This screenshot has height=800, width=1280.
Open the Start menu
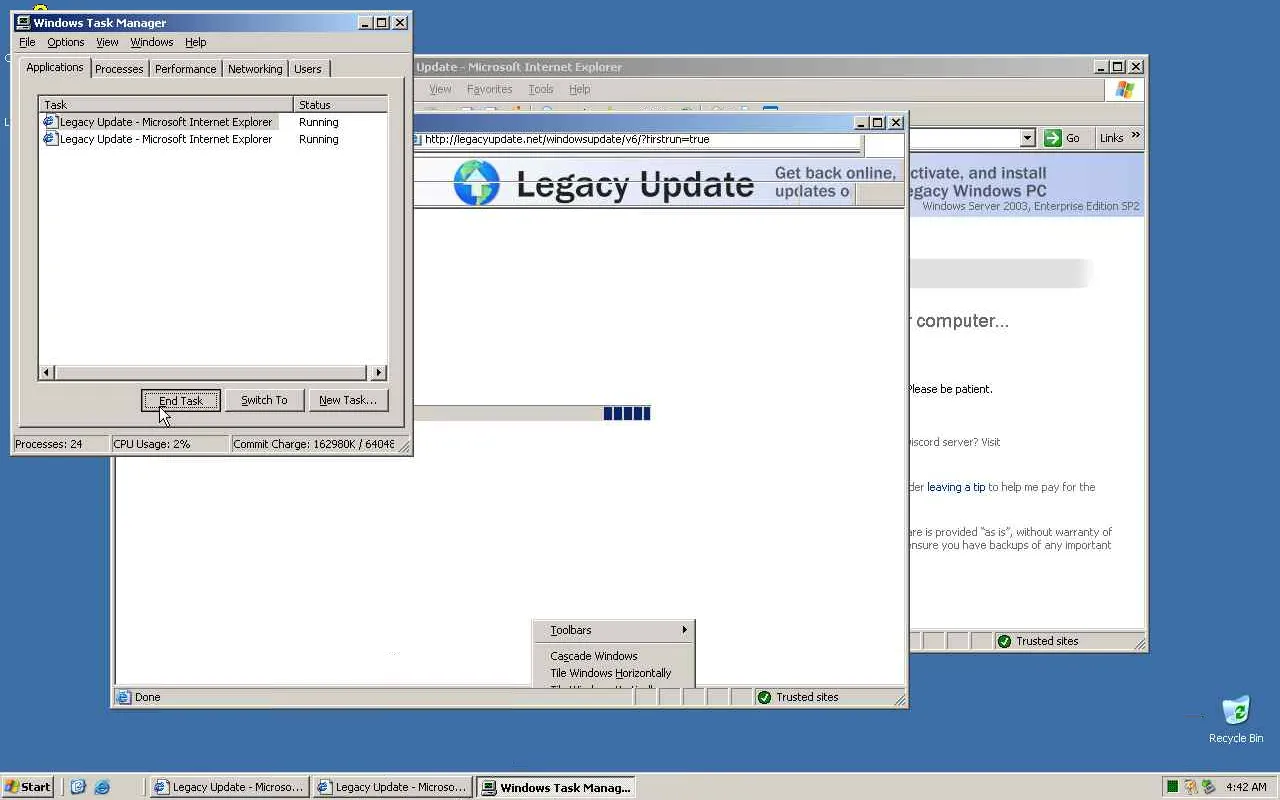27,787
